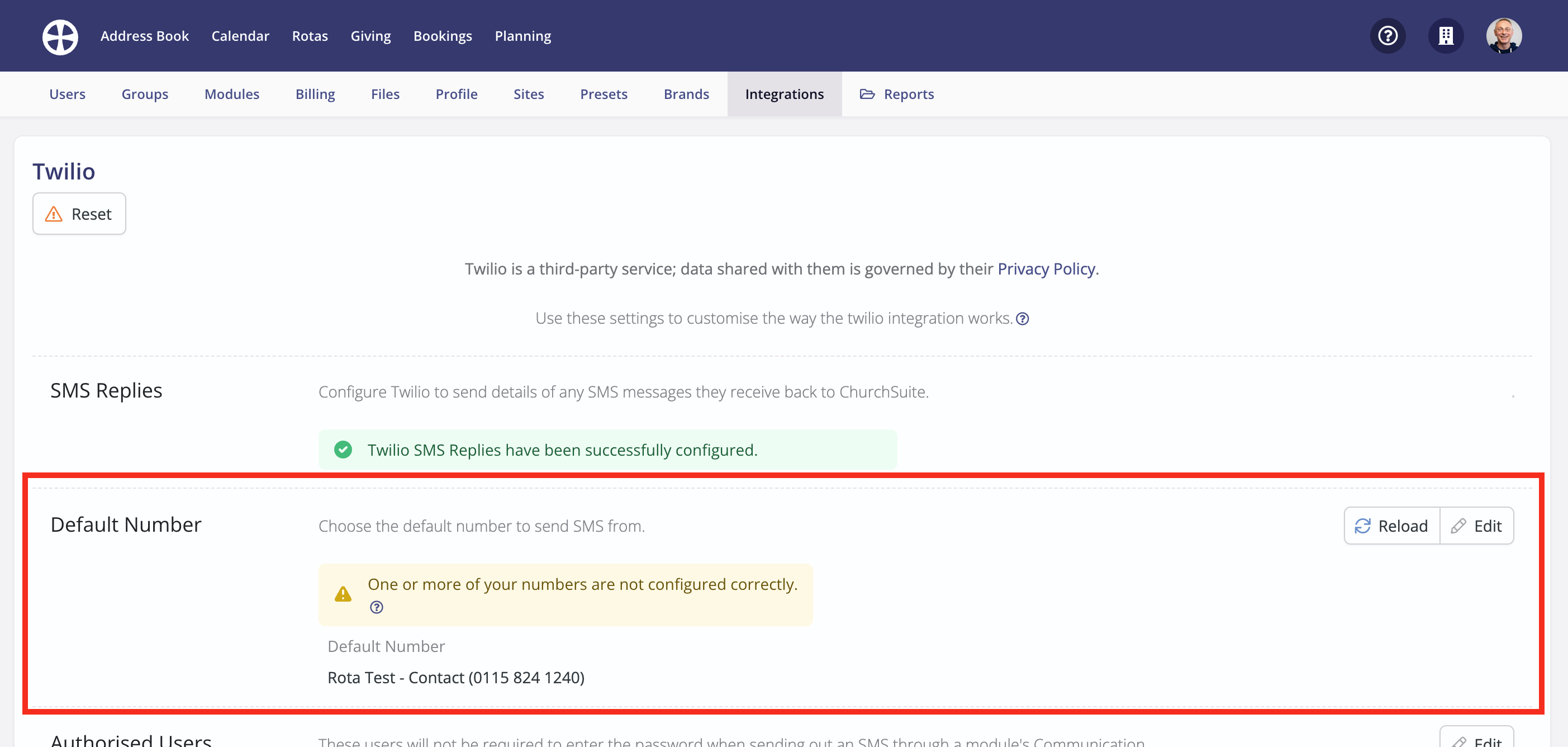Screen dimensions: 1568x747
Task: Go to the Brands tab
Action: (x=686, y=94)
